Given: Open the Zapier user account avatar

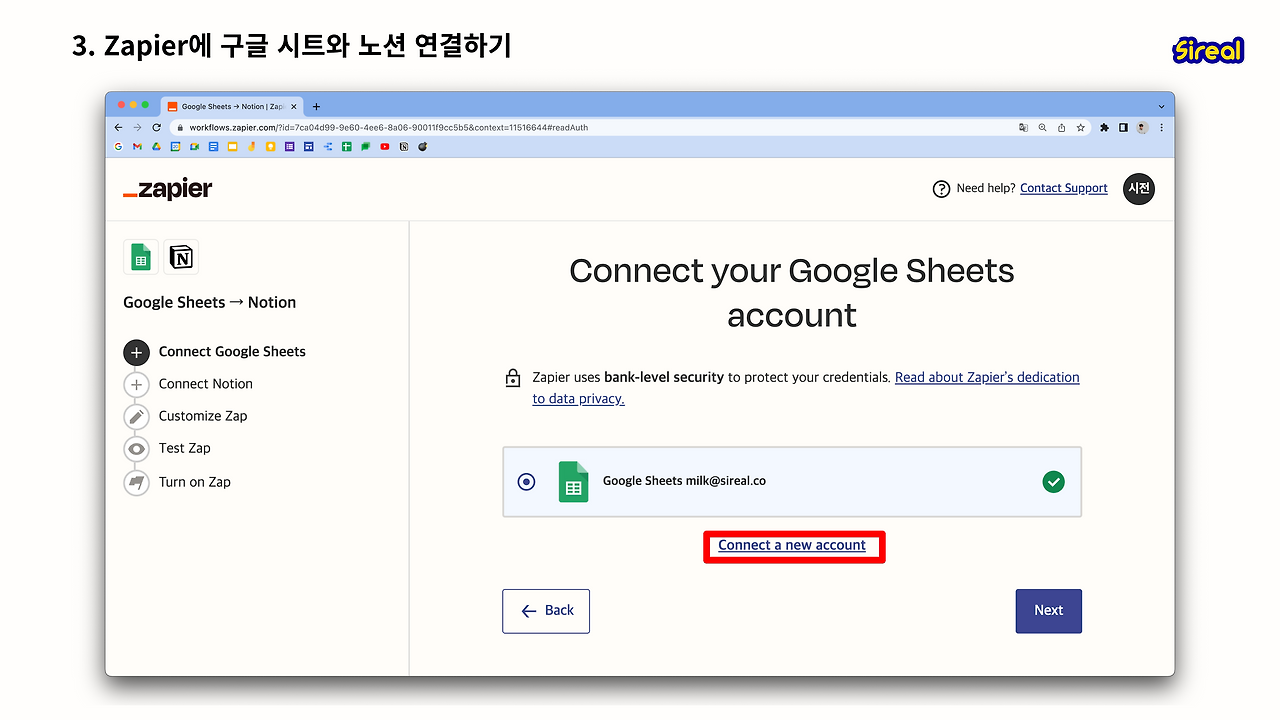Looking at the screenshot, I should click(1138, 188).
